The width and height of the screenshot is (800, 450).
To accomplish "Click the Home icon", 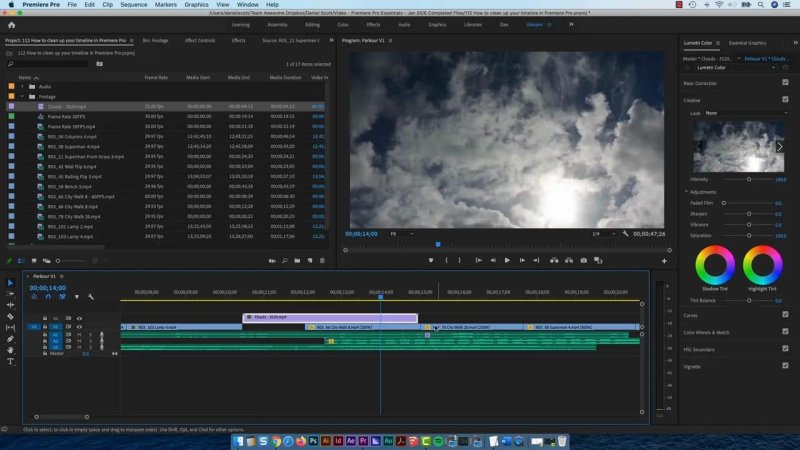I will [x=12, y=25].
